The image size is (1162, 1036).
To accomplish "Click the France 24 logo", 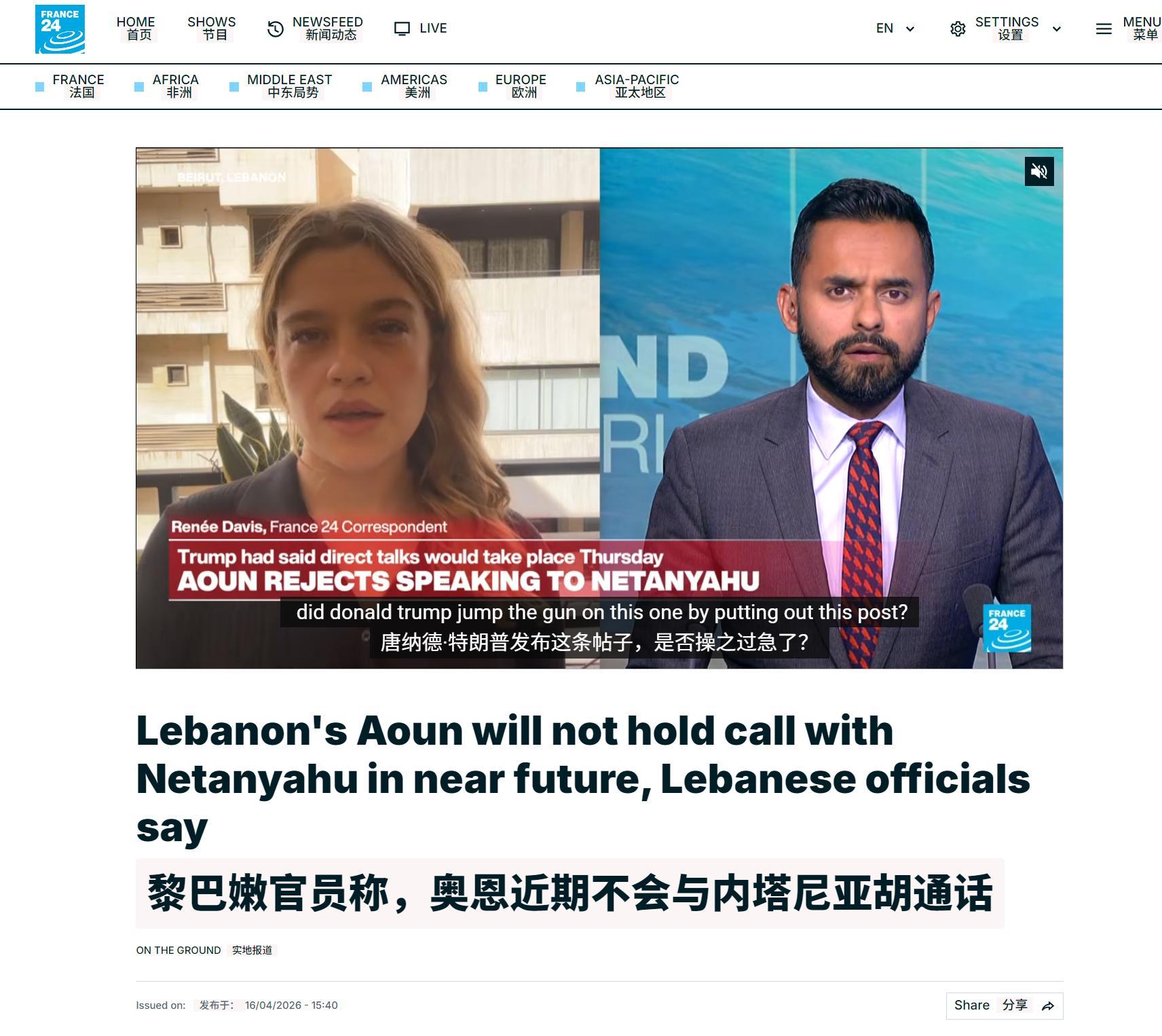I will [60, 29].
